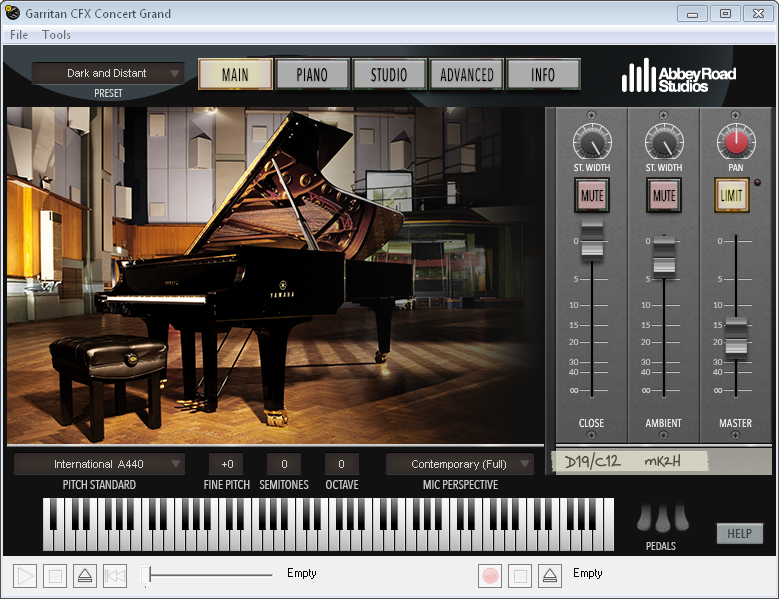This screenshot has height=599, width=779.
Task: Switch to the MAIN tab
Action: tap(235, 75)
